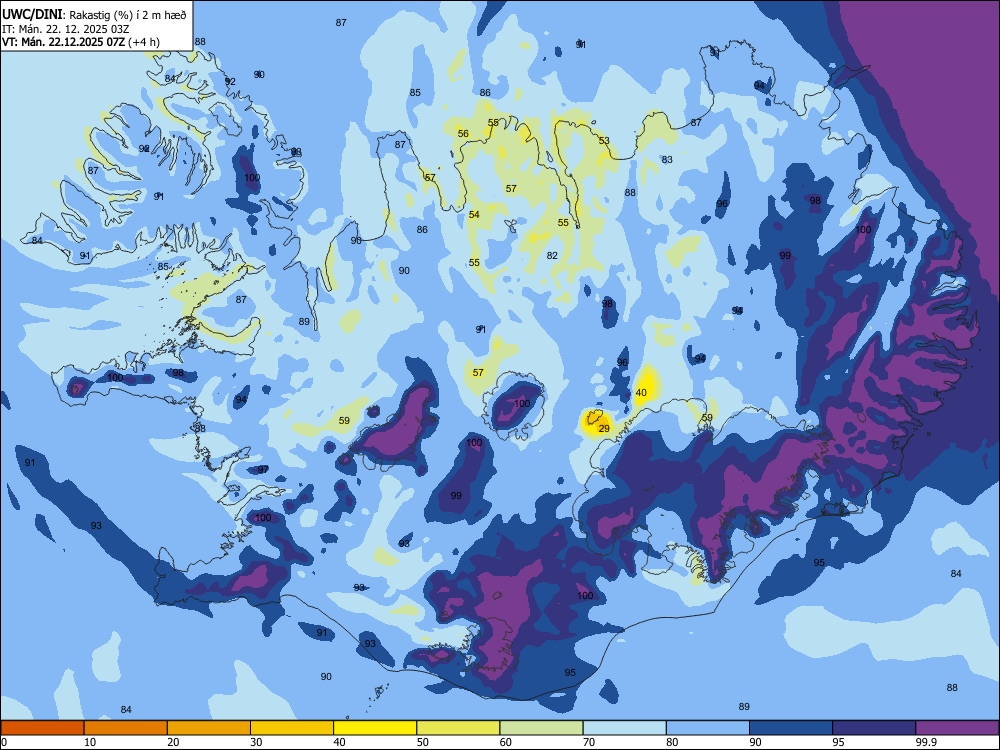Click the 70–80 pale blue legend swatch

click(624, 728)
